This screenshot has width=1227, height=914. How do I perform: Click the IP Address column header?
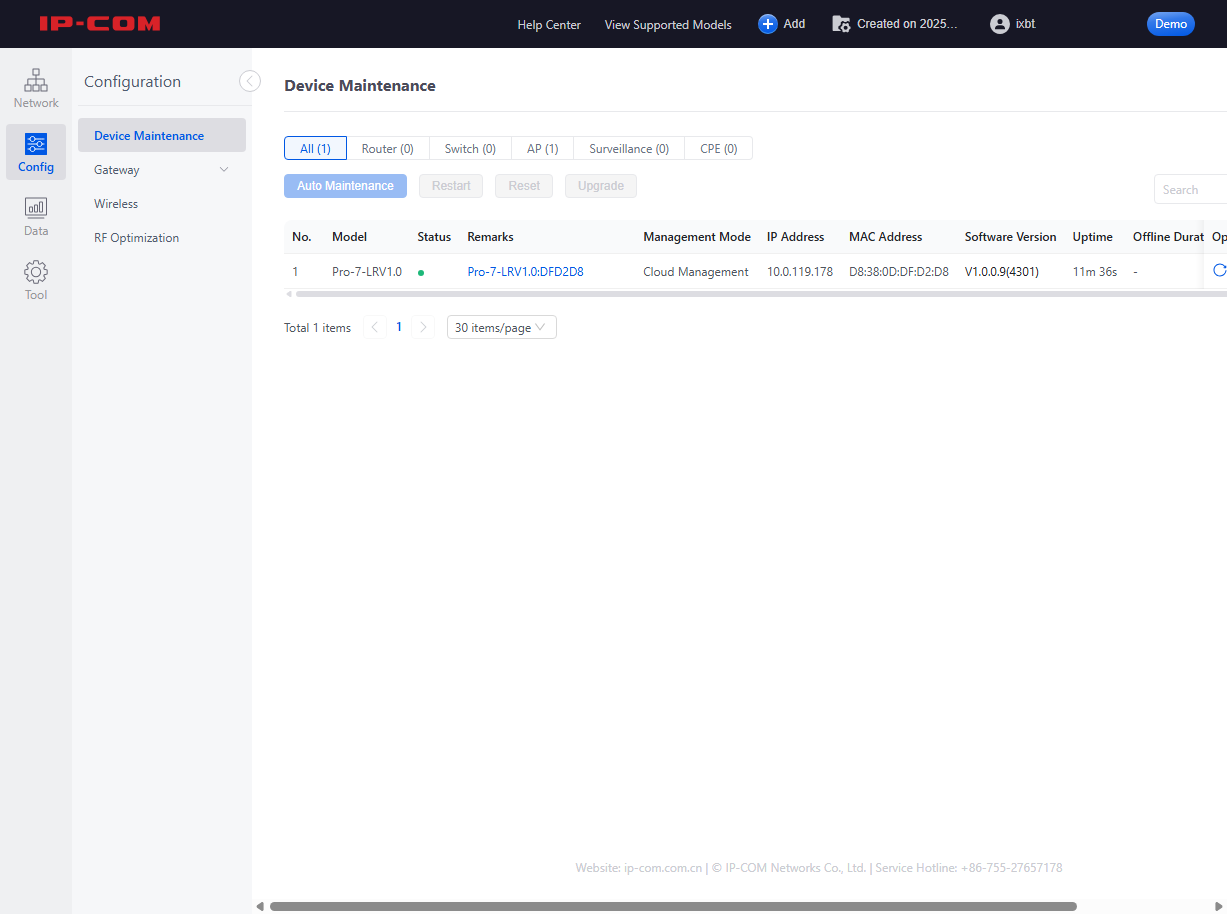[796, 237]
